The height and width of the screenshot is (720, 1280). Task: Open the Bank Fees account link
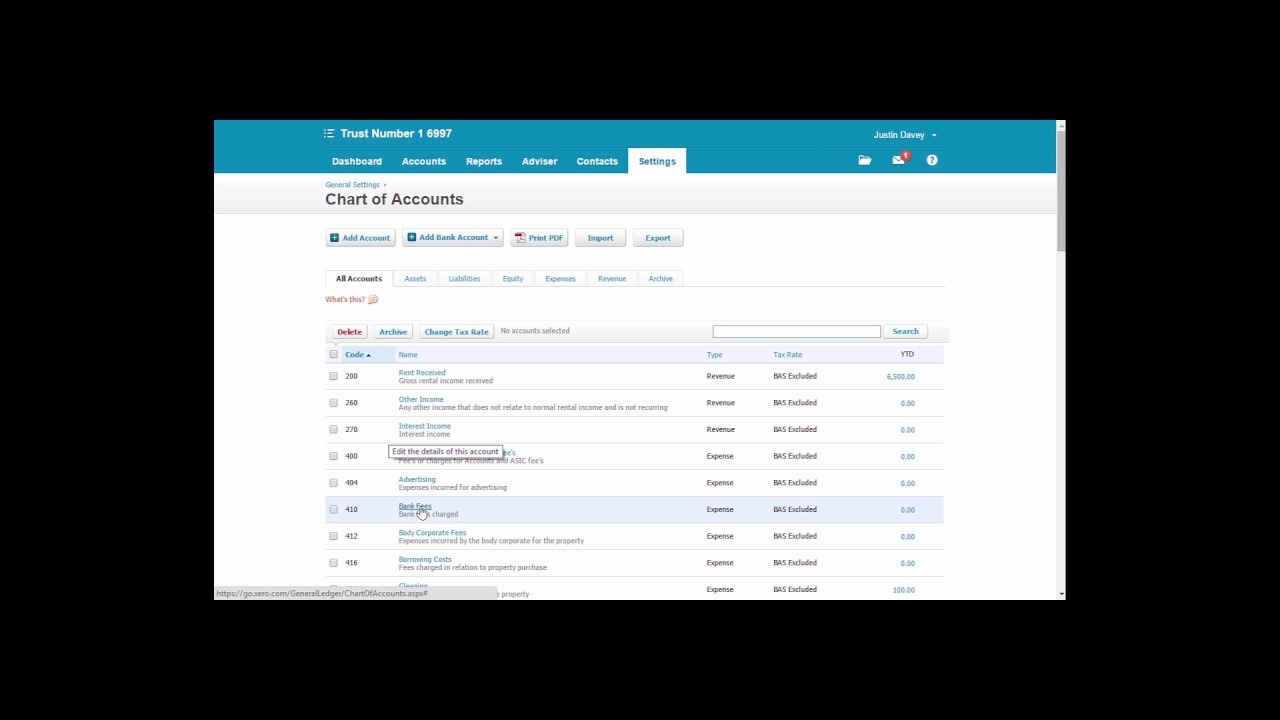(415, 506)
